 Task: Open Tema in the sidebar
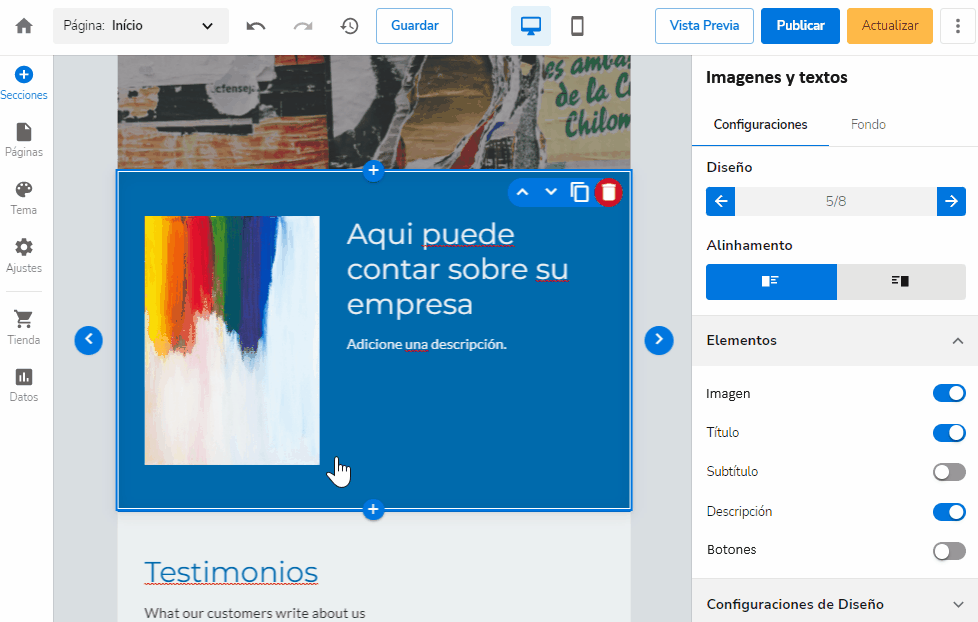pyautogui.click(x=24, y=198)
